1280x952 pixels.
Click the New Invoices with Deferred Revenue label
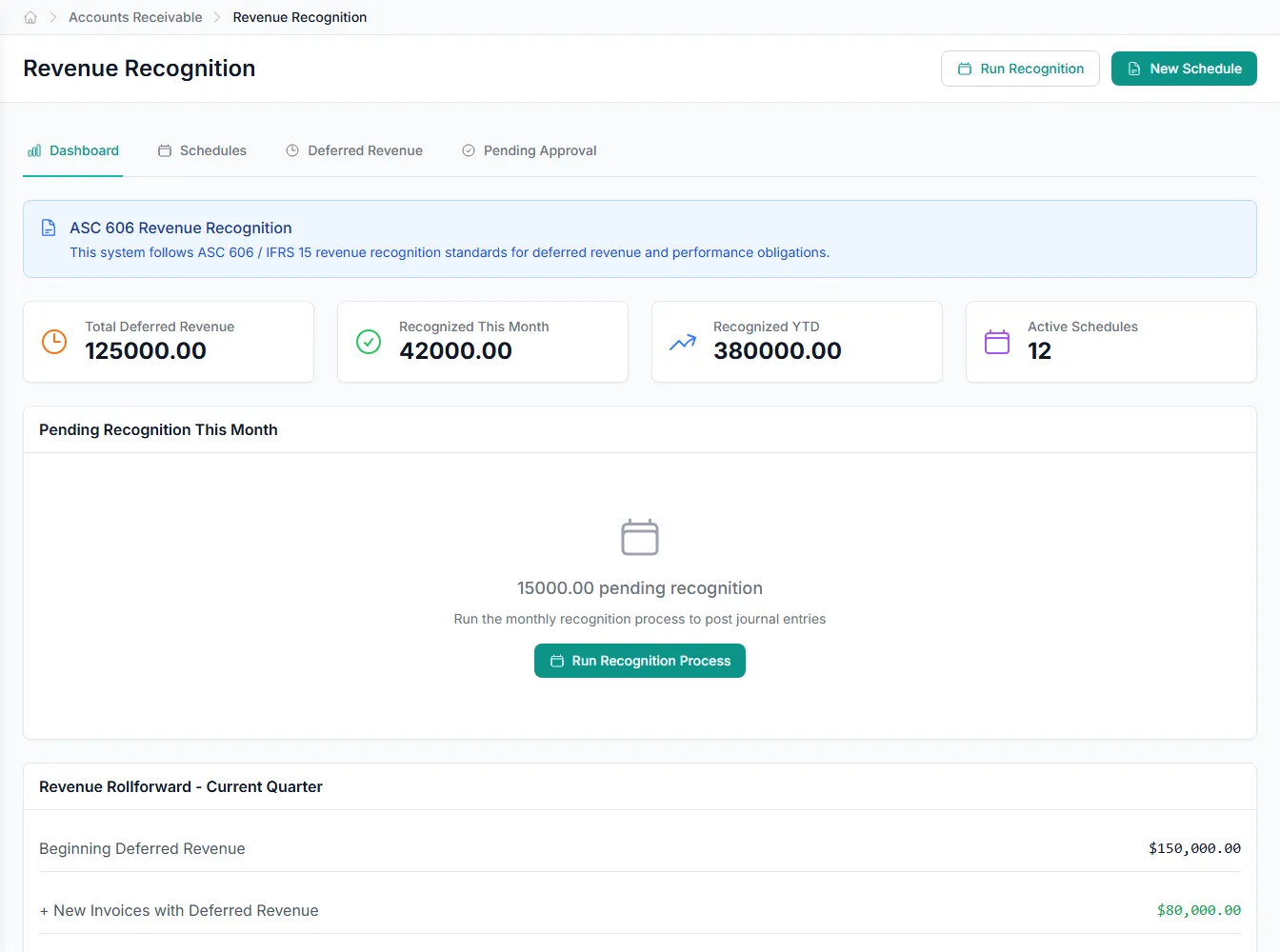click(179, 910)
